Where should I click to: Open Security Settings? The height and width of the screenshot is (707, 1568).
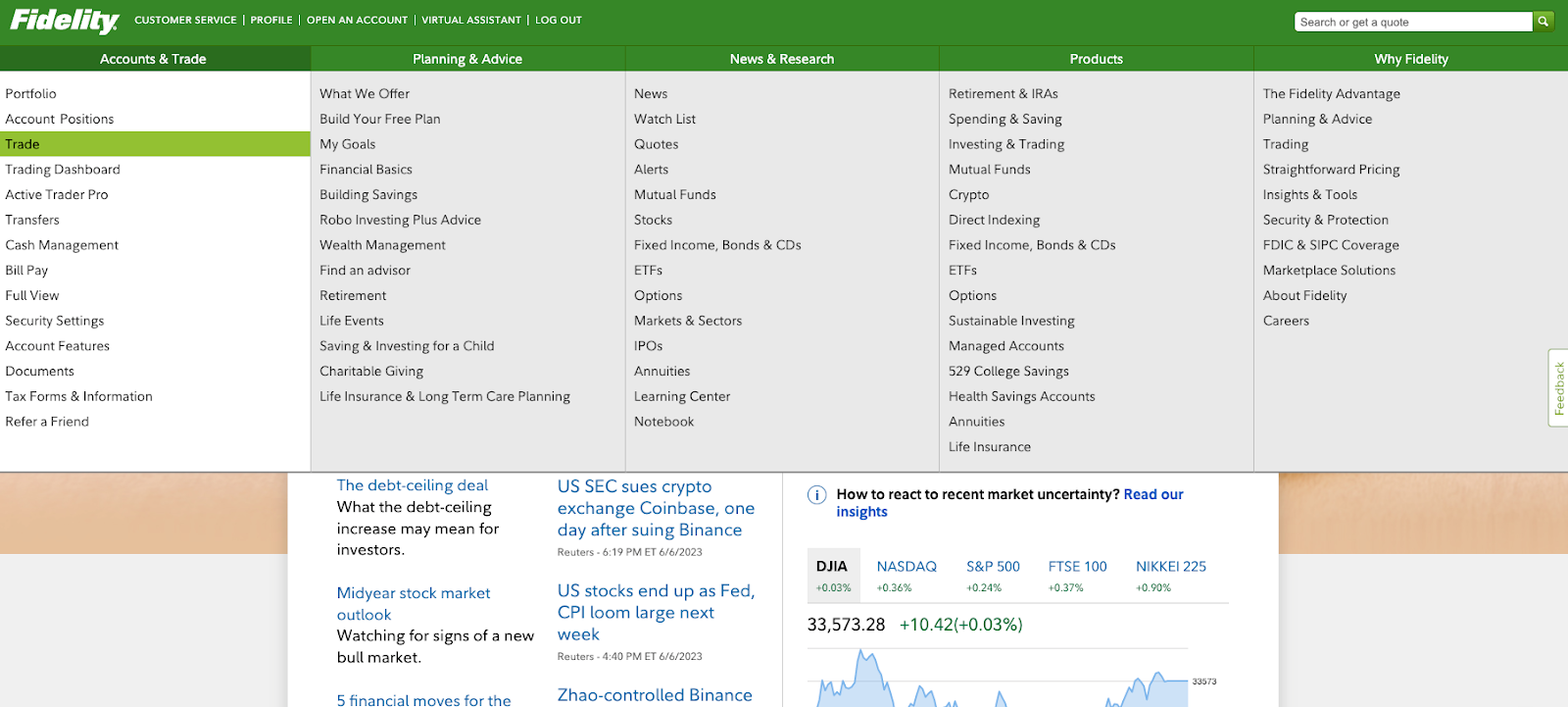(x=55, y=321)
